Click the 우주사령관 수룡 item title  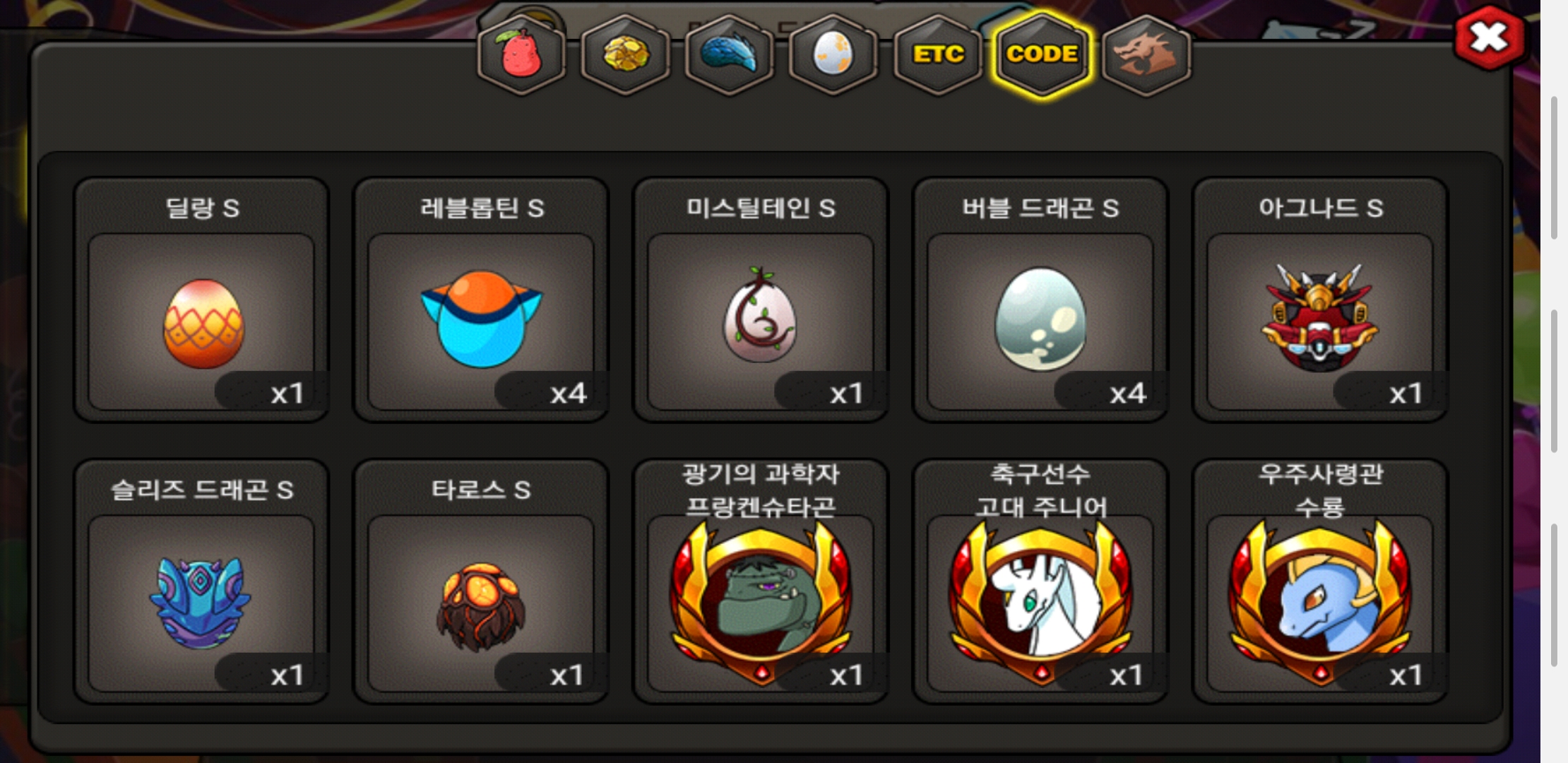coord(1320,490)
